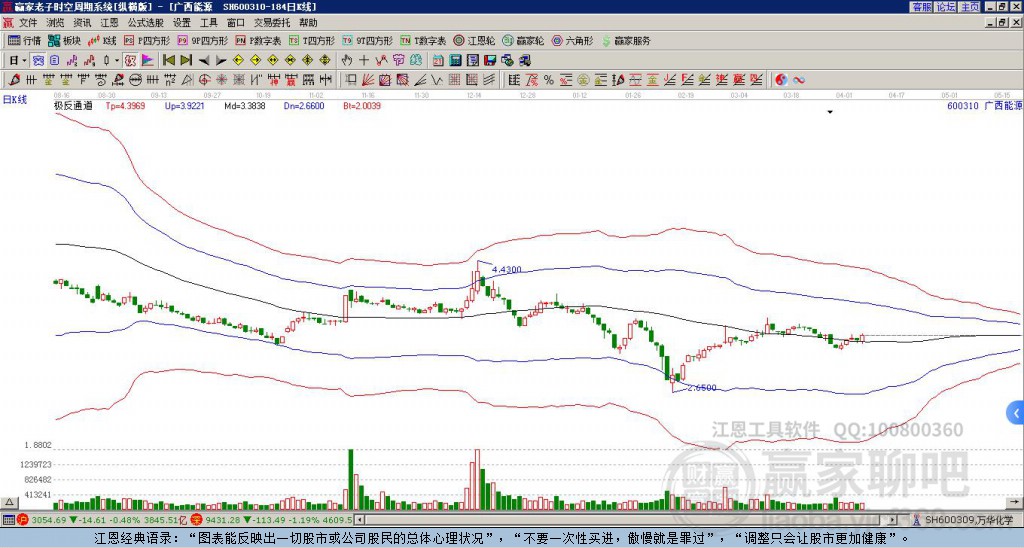Open the 浏览 menu
This screenshot has height=548, width=1024.
(x=56, y=23)
